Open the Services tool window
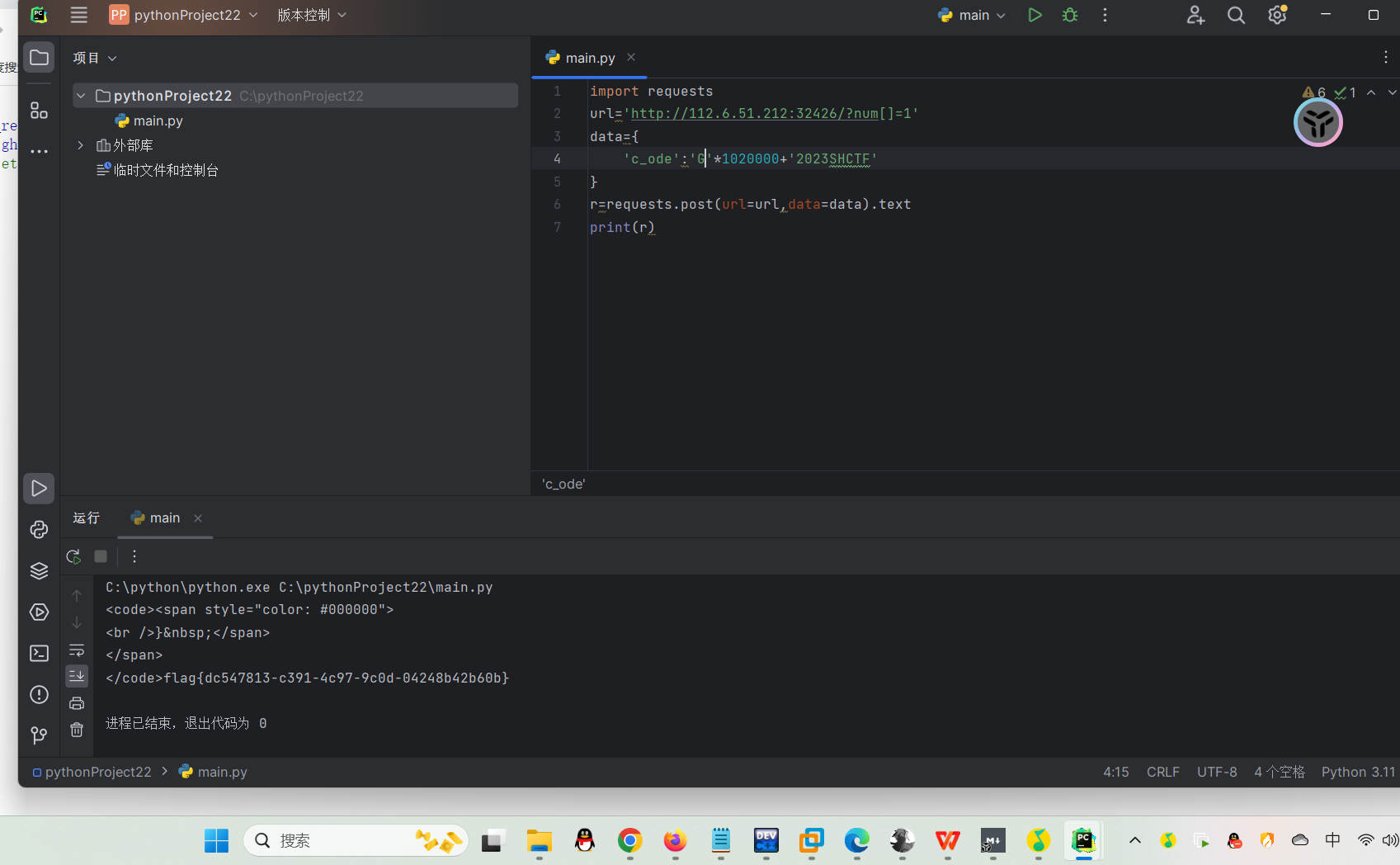 coord(39,612)
